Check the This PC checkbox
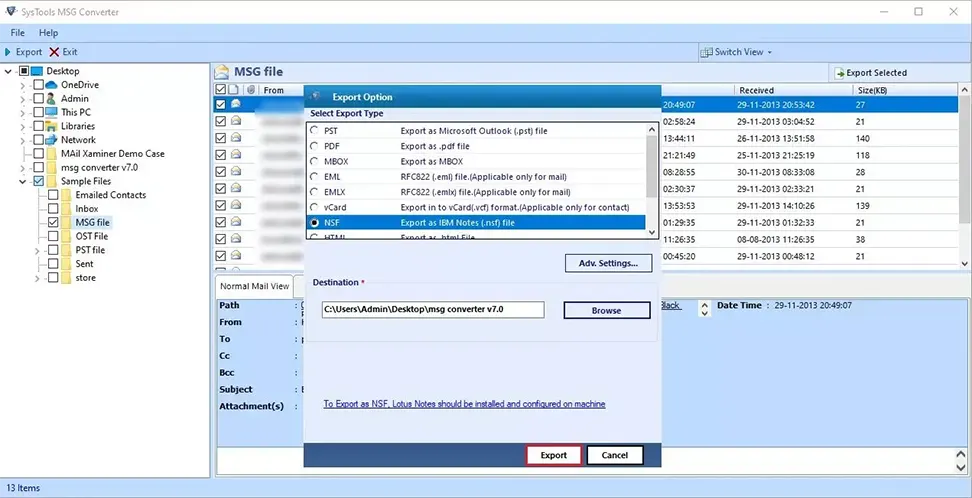The width and height of the screenshot is (972, 498). pyautogui.click(x=38, y=112)
